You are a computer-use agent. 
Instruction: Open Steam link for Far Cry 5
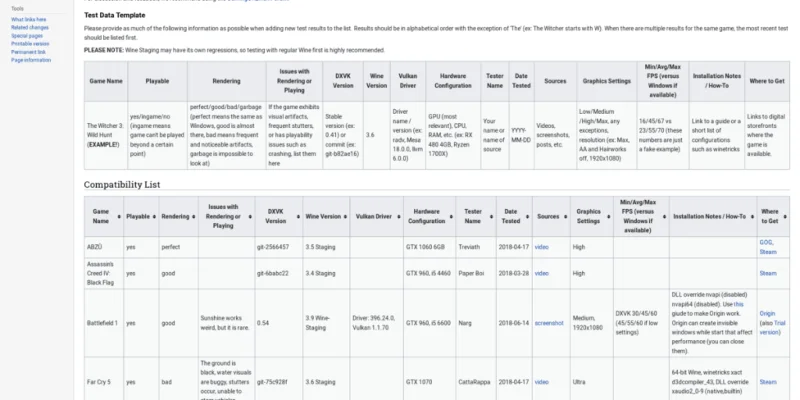(768, 382)
